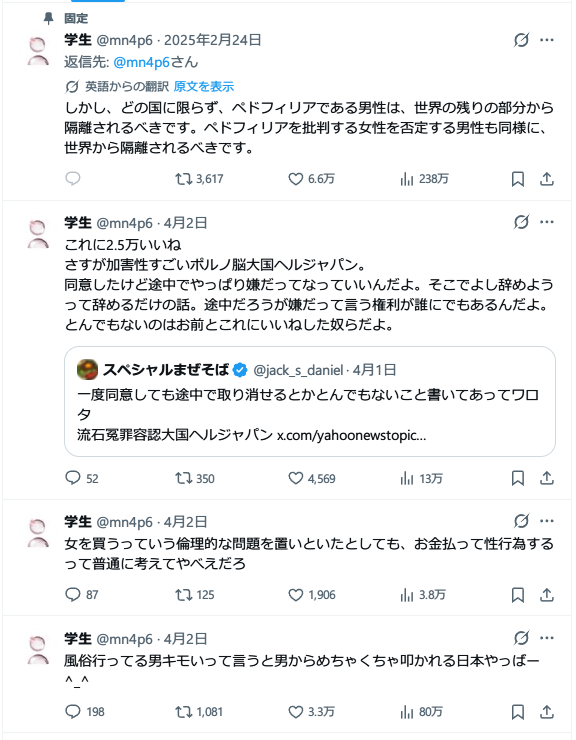View analytics showing 13万 views

(x=421, y=479)
